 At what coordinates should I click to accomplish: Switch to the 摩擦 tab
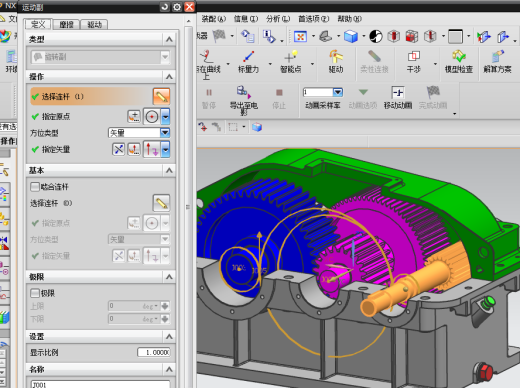(67, 24)
